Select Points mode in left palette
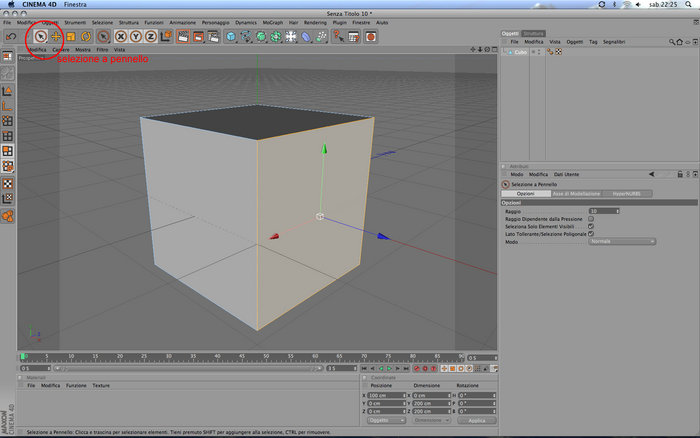700x438 pixels. click(x=8, y=121)
